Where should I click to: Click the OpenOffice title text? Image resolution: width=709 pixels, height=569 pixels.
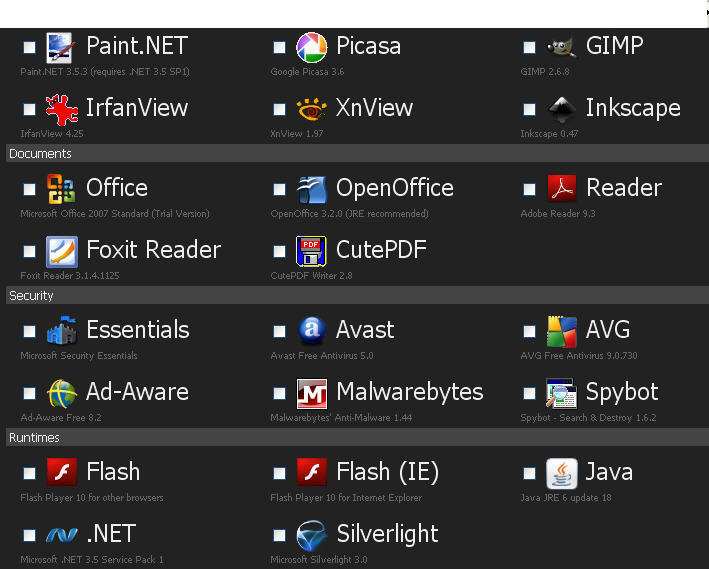coord(395,188)
